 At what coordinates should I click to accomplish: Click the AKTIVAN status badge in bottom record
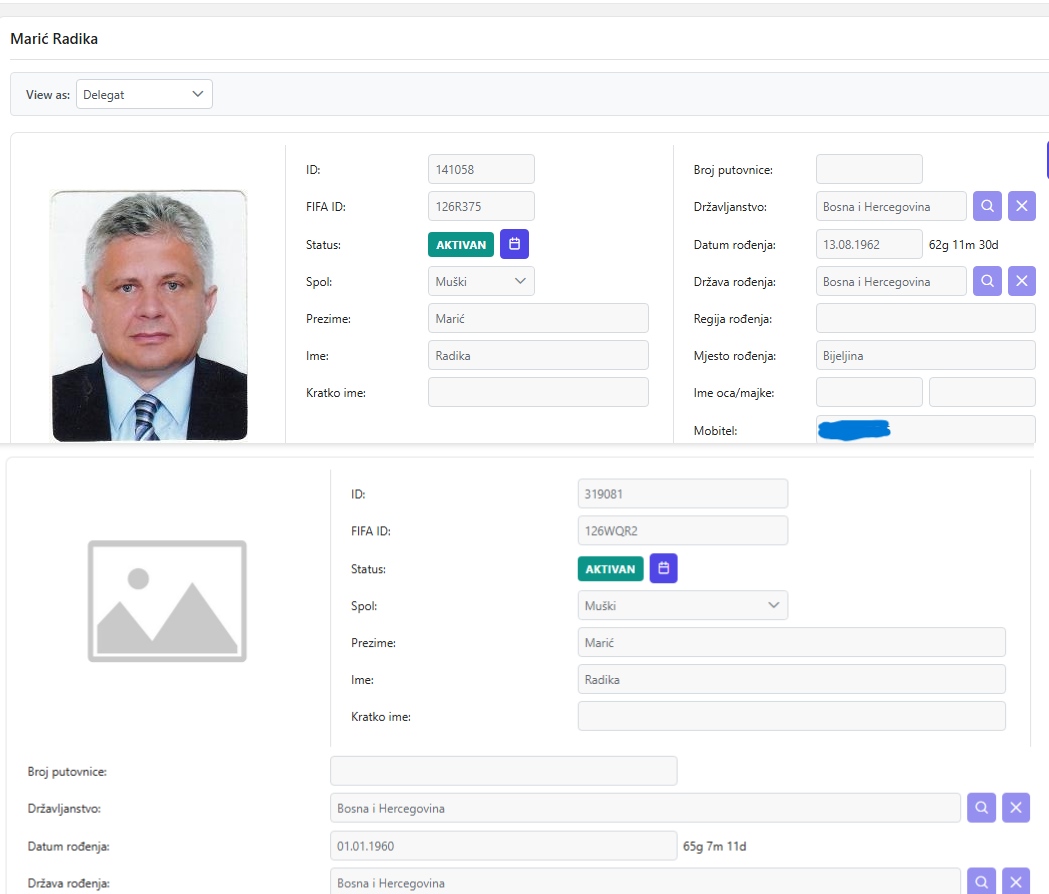coord(610,569)
